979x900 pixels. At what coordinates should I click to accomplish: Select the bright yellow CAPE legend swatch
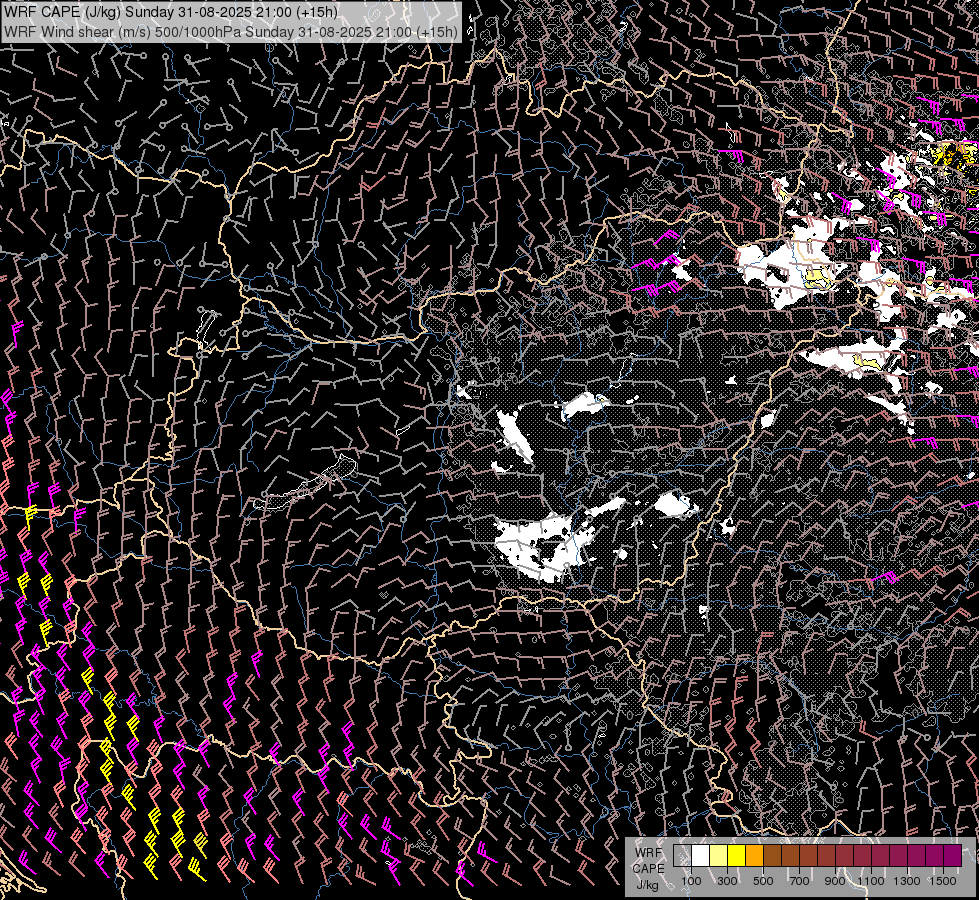point(737,856)
